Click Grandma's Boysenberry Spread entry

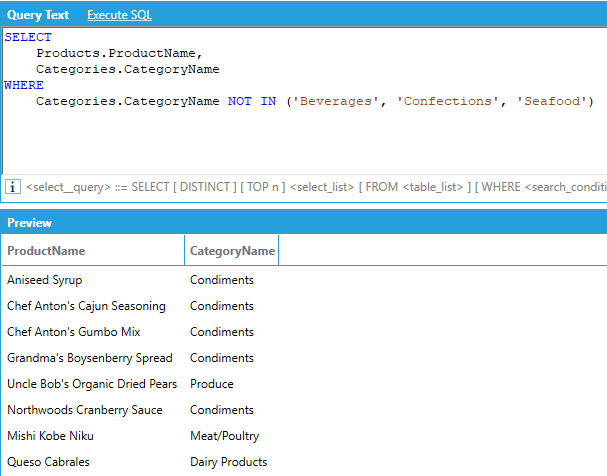coord(90,358)
